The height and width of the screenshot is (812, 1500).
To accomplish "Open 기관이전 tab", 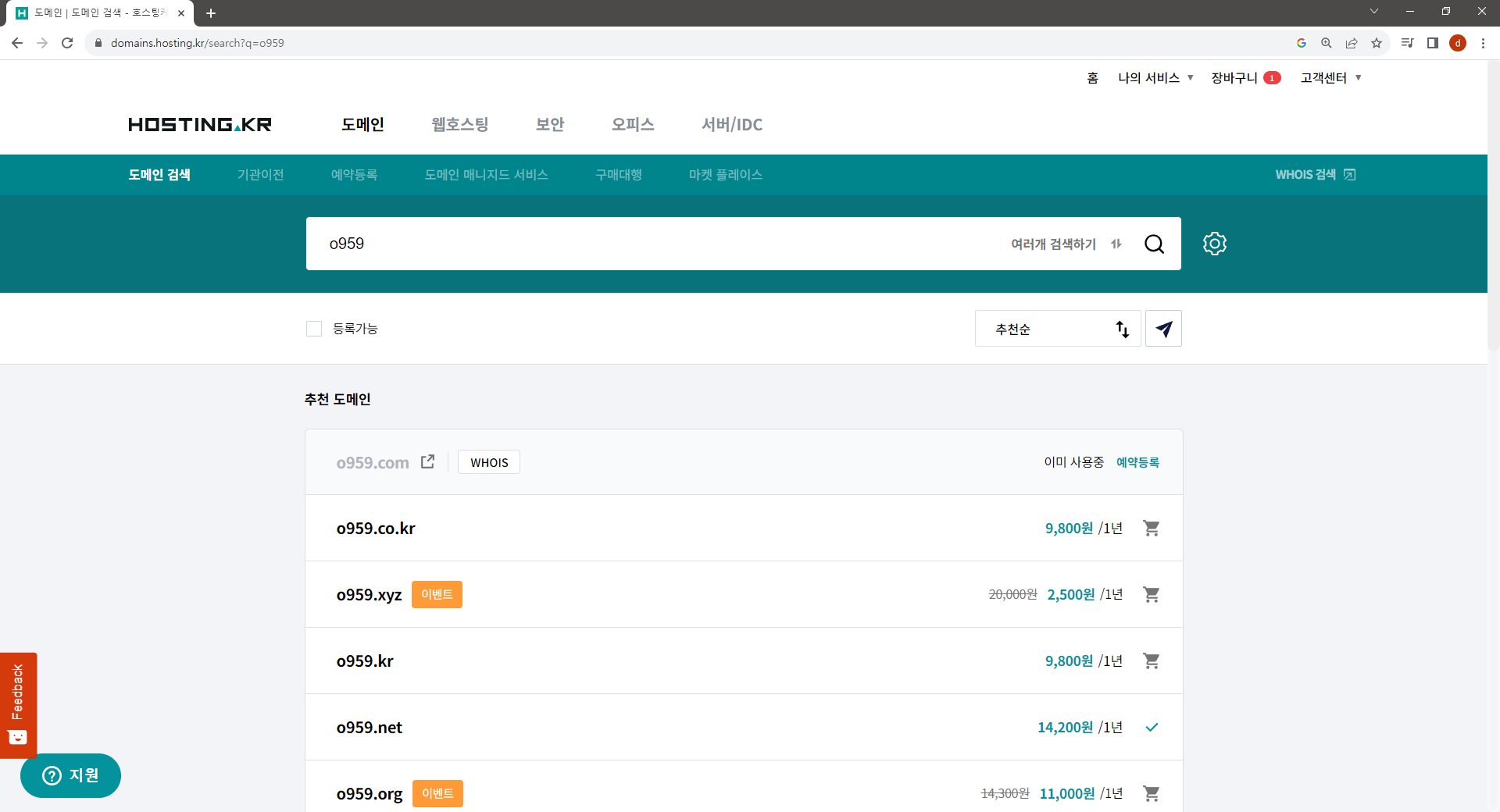I will click(261, 175).
